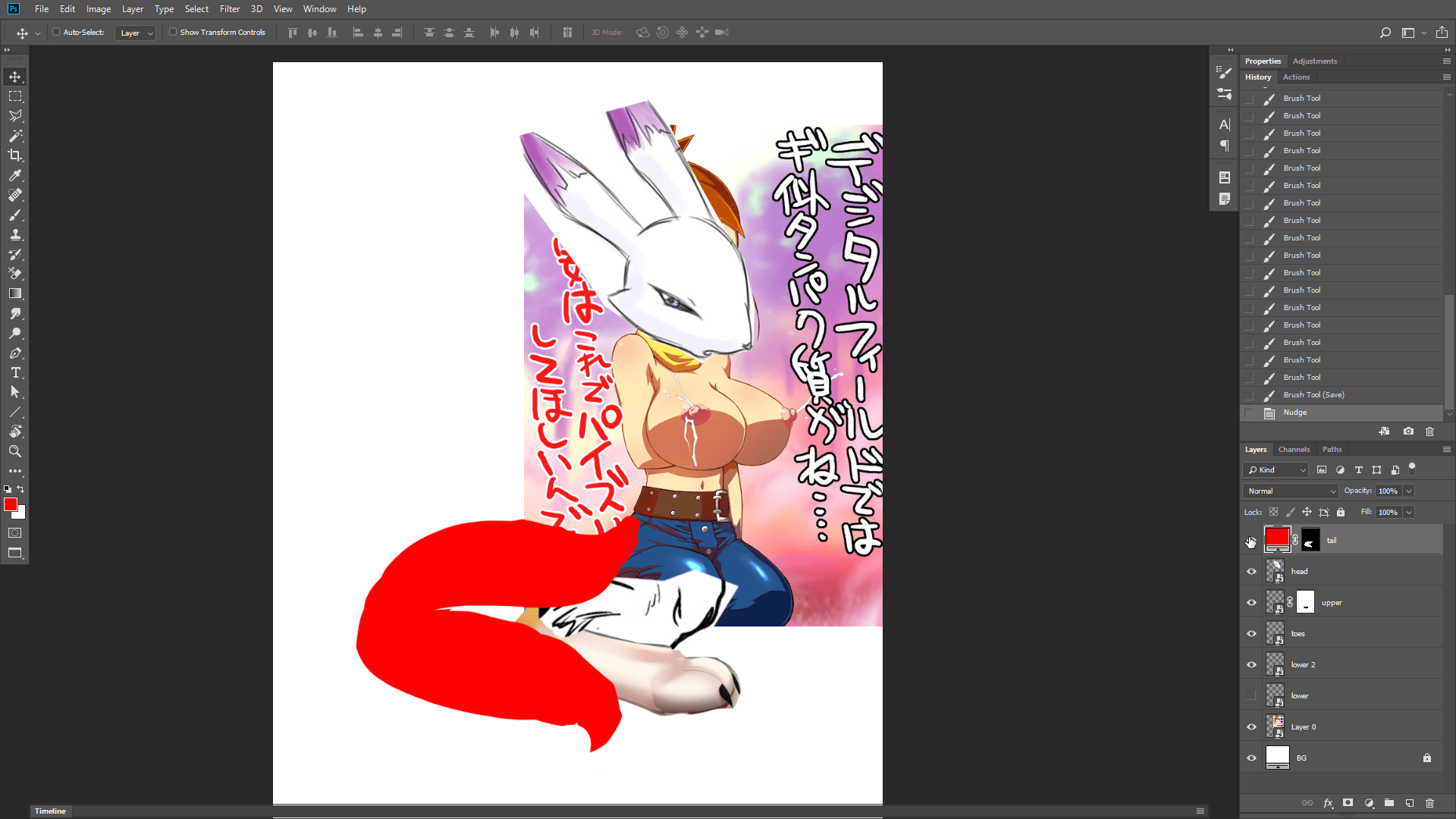Screen dimensions: 1456x819
Task: Select the Magic Wand tool
Action: 15,136
